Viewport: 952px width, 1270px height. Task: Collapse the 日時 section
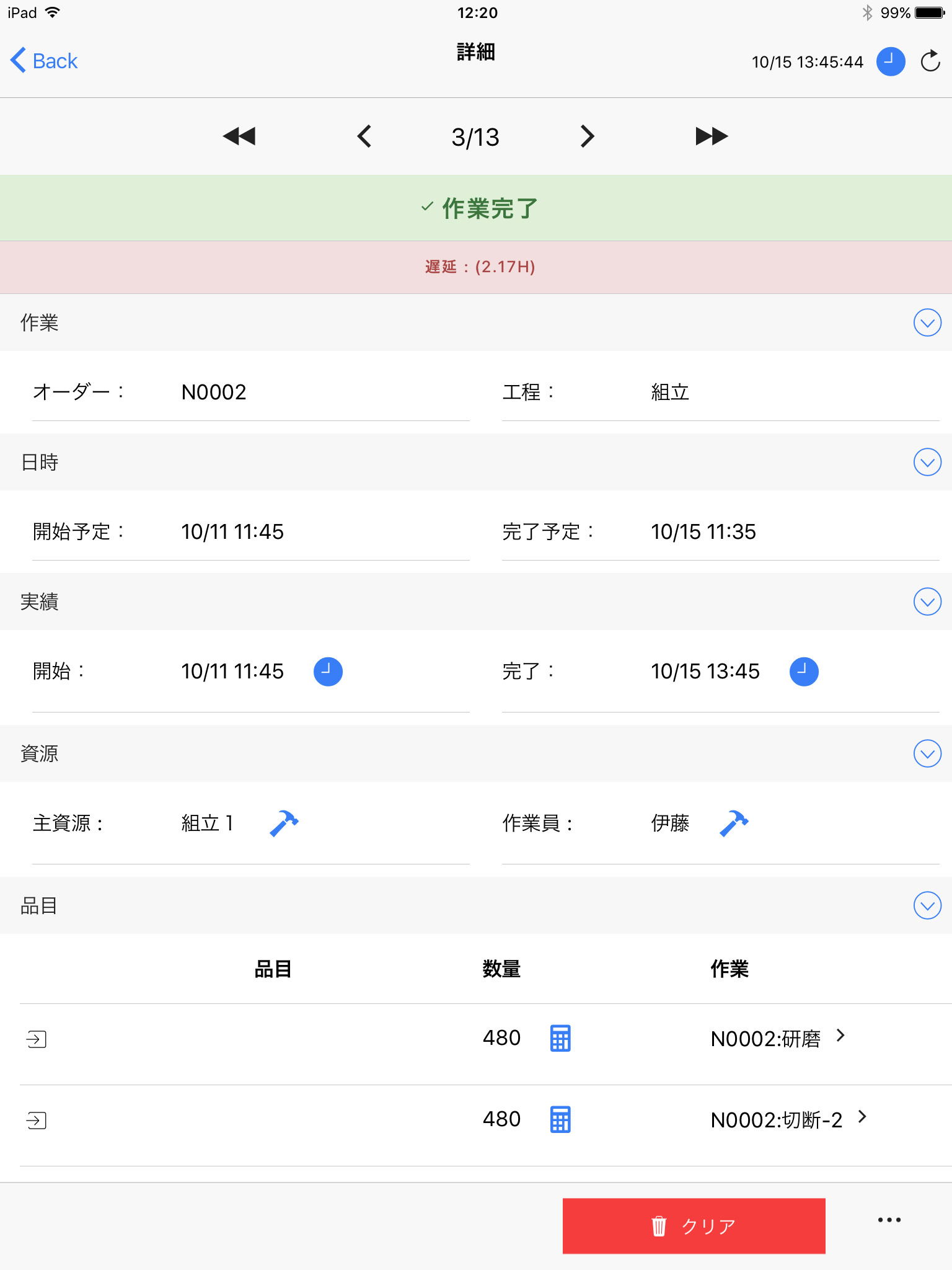(x=927, y=462)
